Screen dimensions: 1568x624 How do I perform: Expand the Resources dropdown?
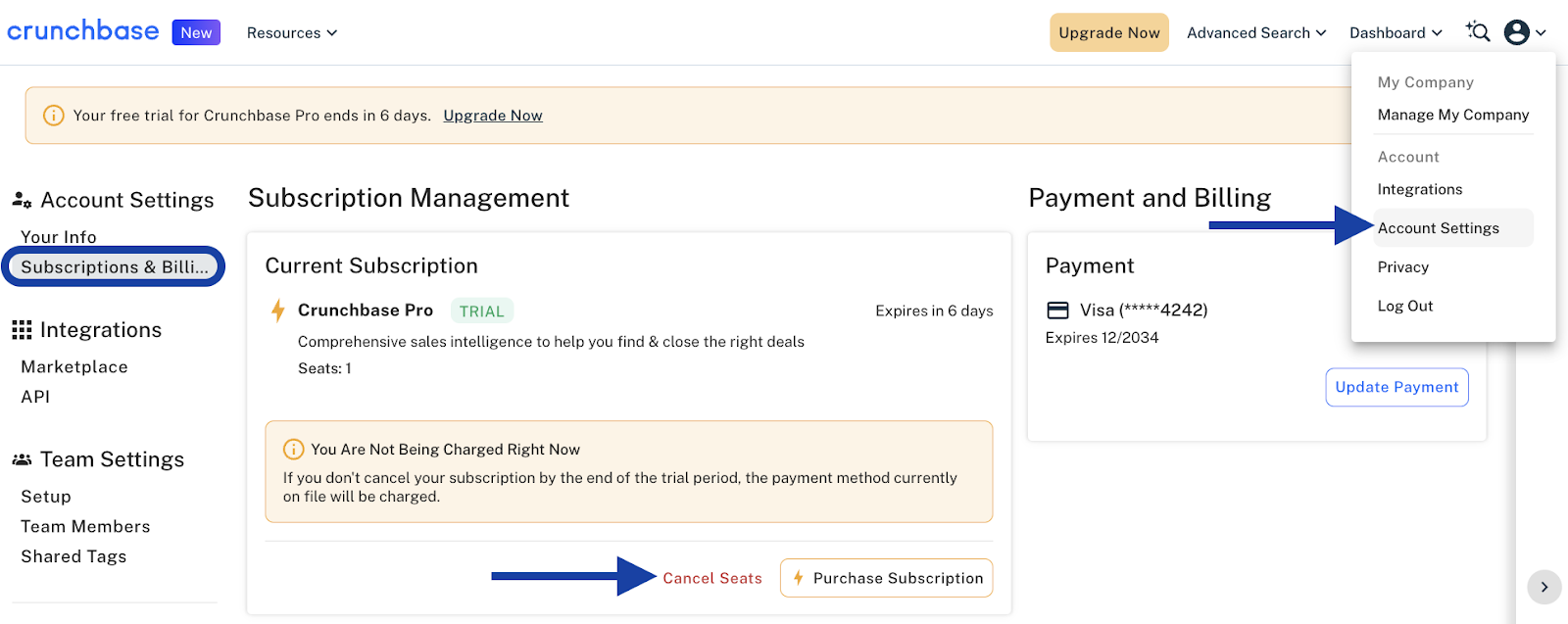292,32
